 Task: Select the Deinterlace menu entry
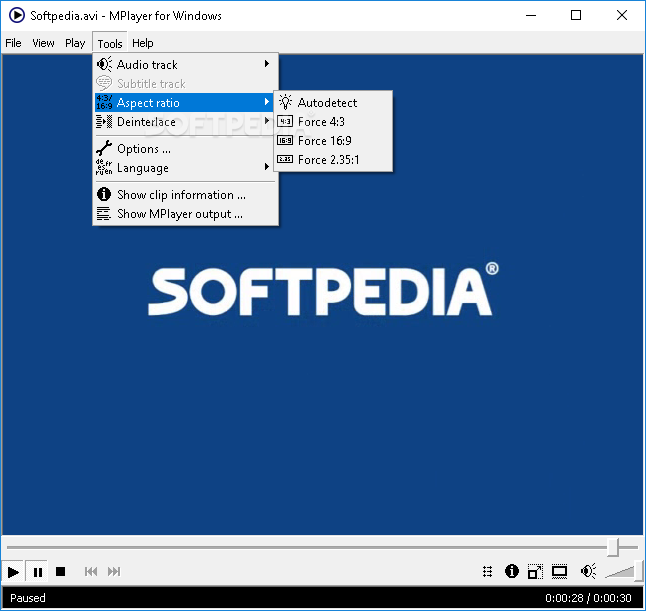185,122
